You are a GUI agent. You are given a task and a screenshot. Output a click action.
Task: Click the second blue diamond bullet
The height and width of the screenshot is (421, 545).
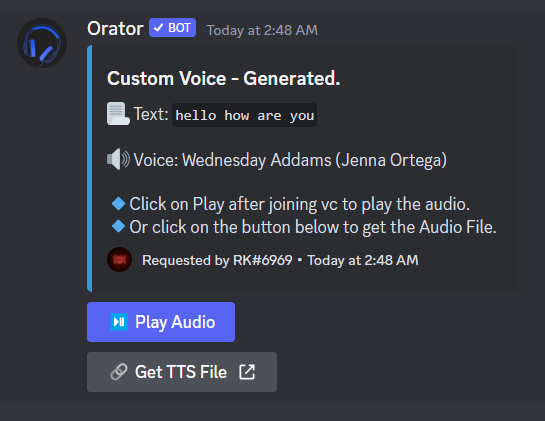coord(119,226)
